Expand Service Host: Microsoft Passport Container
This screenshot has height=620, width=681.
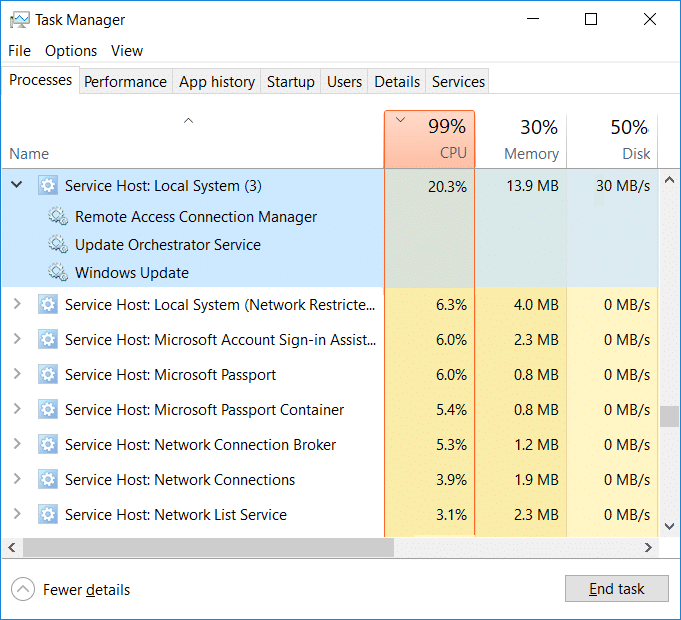click(x=16, y=410)
